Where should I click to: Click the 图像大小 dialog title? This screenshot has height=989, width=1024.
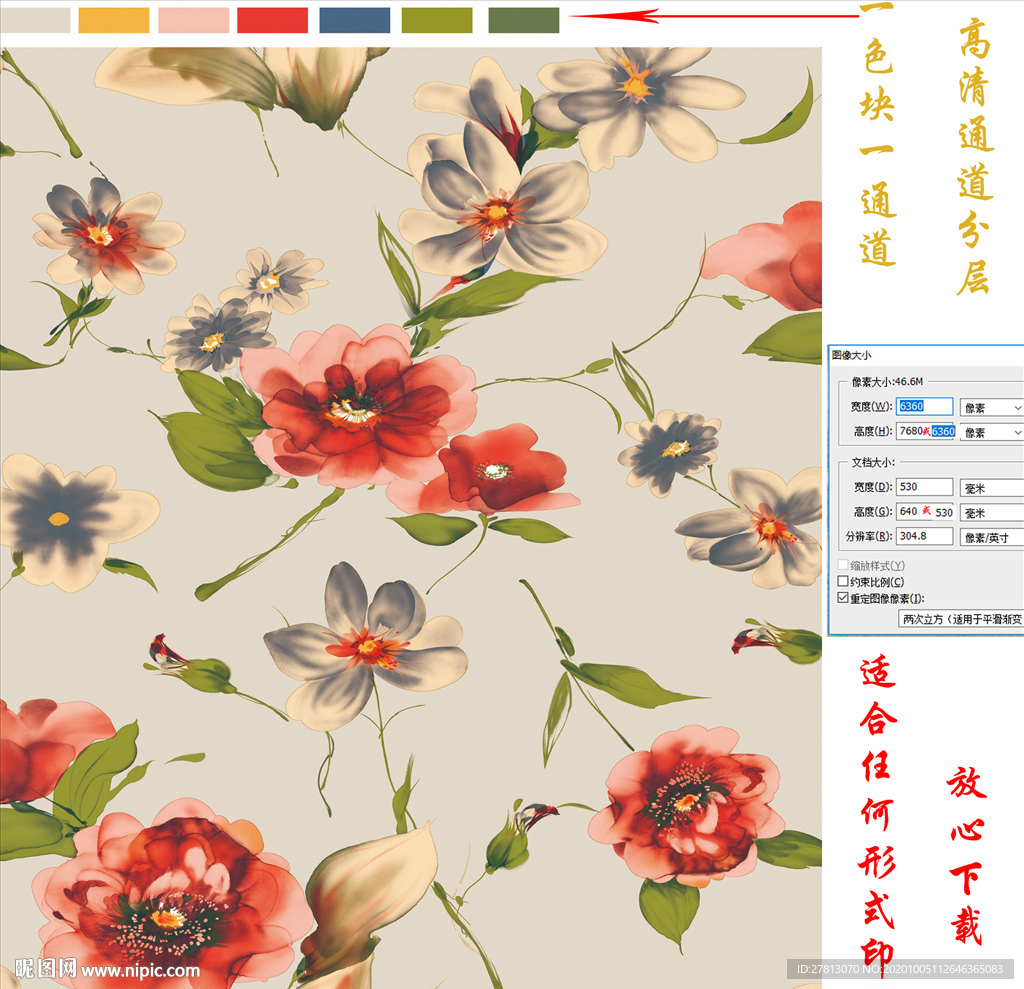851,355
